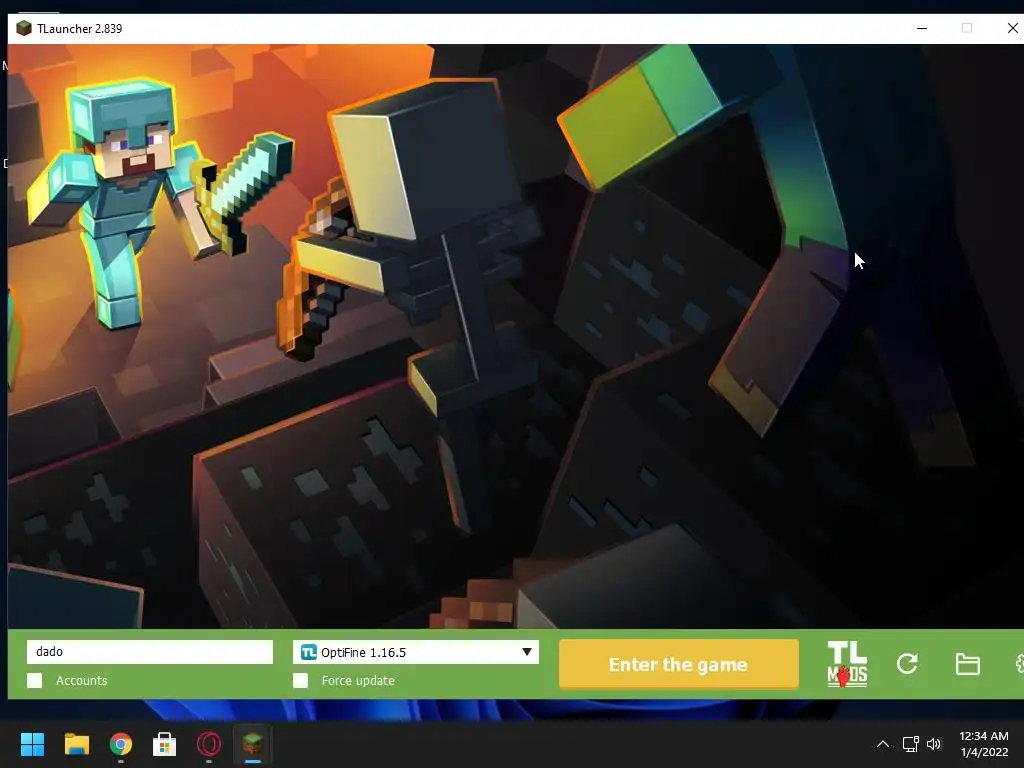The height and width of the screenshot is (768, 1024).
Task: Click the username field containing dado
Action: (x=150, y=652)
